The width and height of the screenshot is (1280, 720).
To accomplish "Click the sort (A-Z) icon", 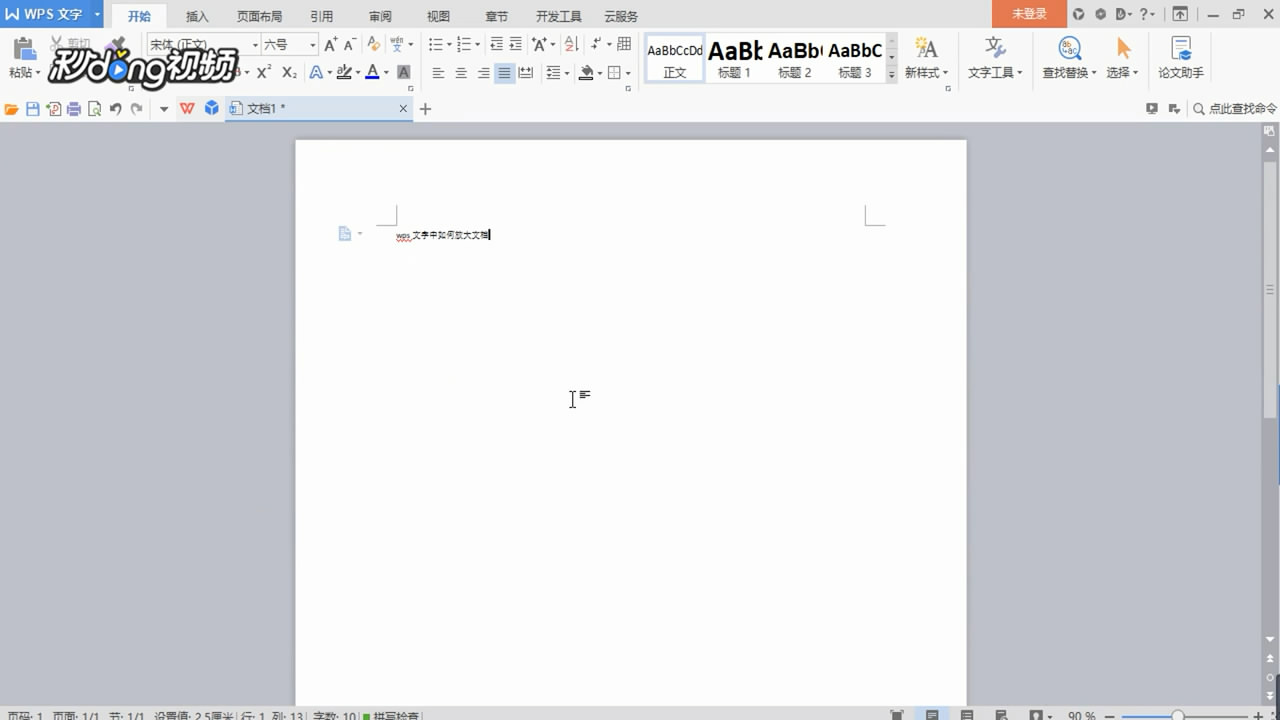I will [571, 44].
